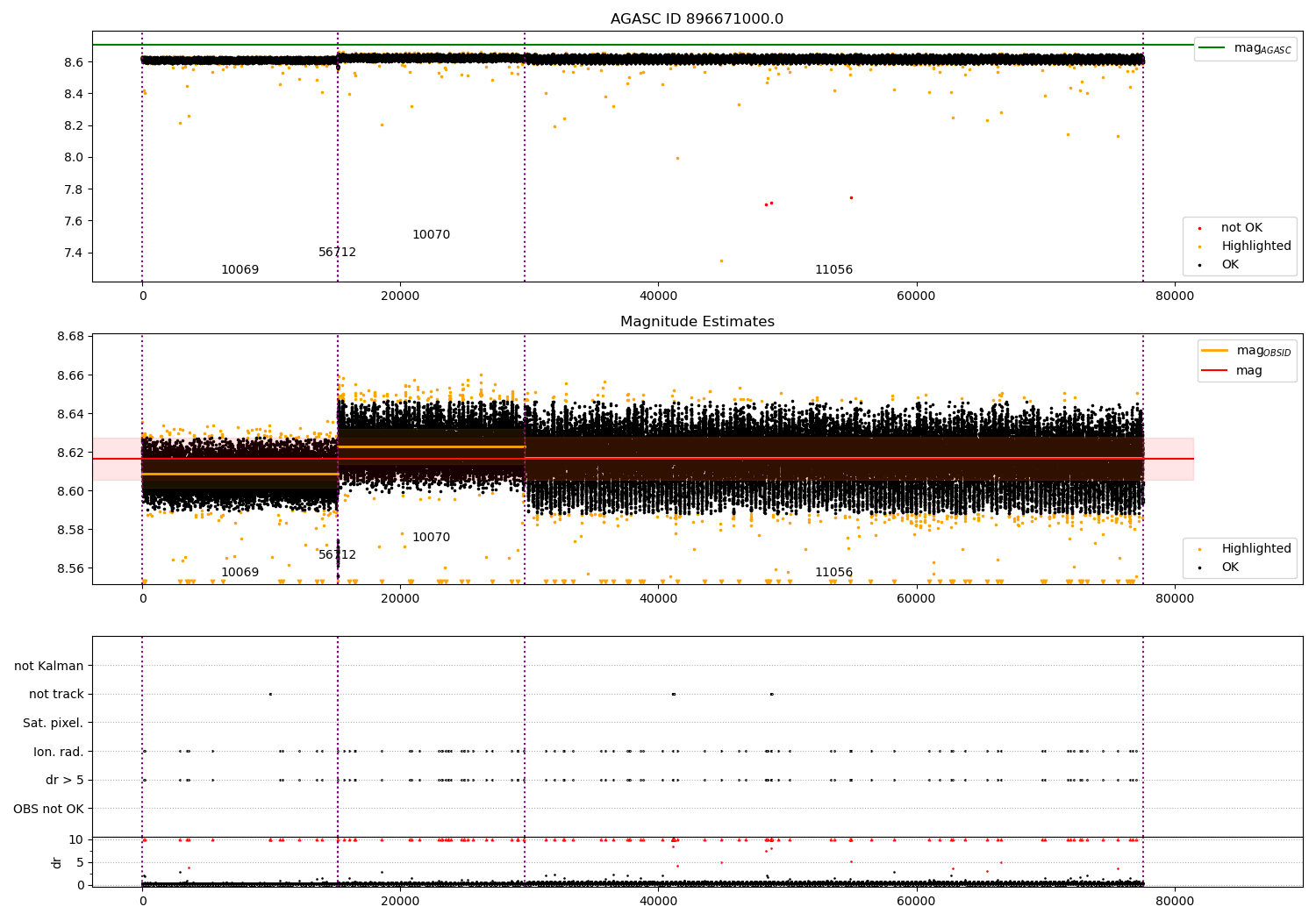Screen dimensions: 1316x921
Task: Click 'OK' label in the top plot's lower legend
Action: pos(1230,265)
